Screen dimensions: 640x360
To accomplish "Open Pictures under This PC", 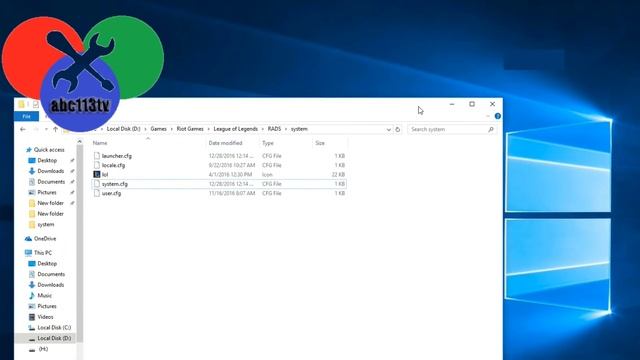I will click(47, 306).
